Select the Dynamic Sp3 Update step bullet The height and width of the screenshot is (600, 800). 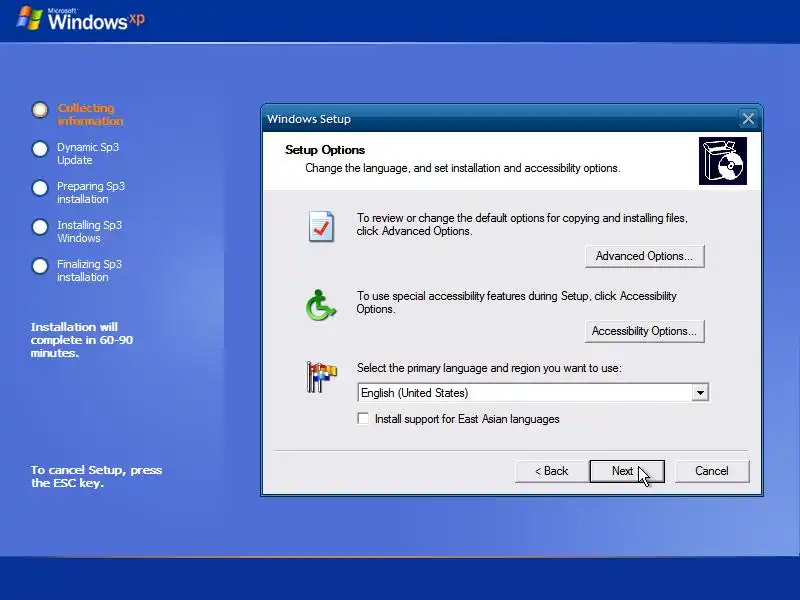click(x=40, y=149)
